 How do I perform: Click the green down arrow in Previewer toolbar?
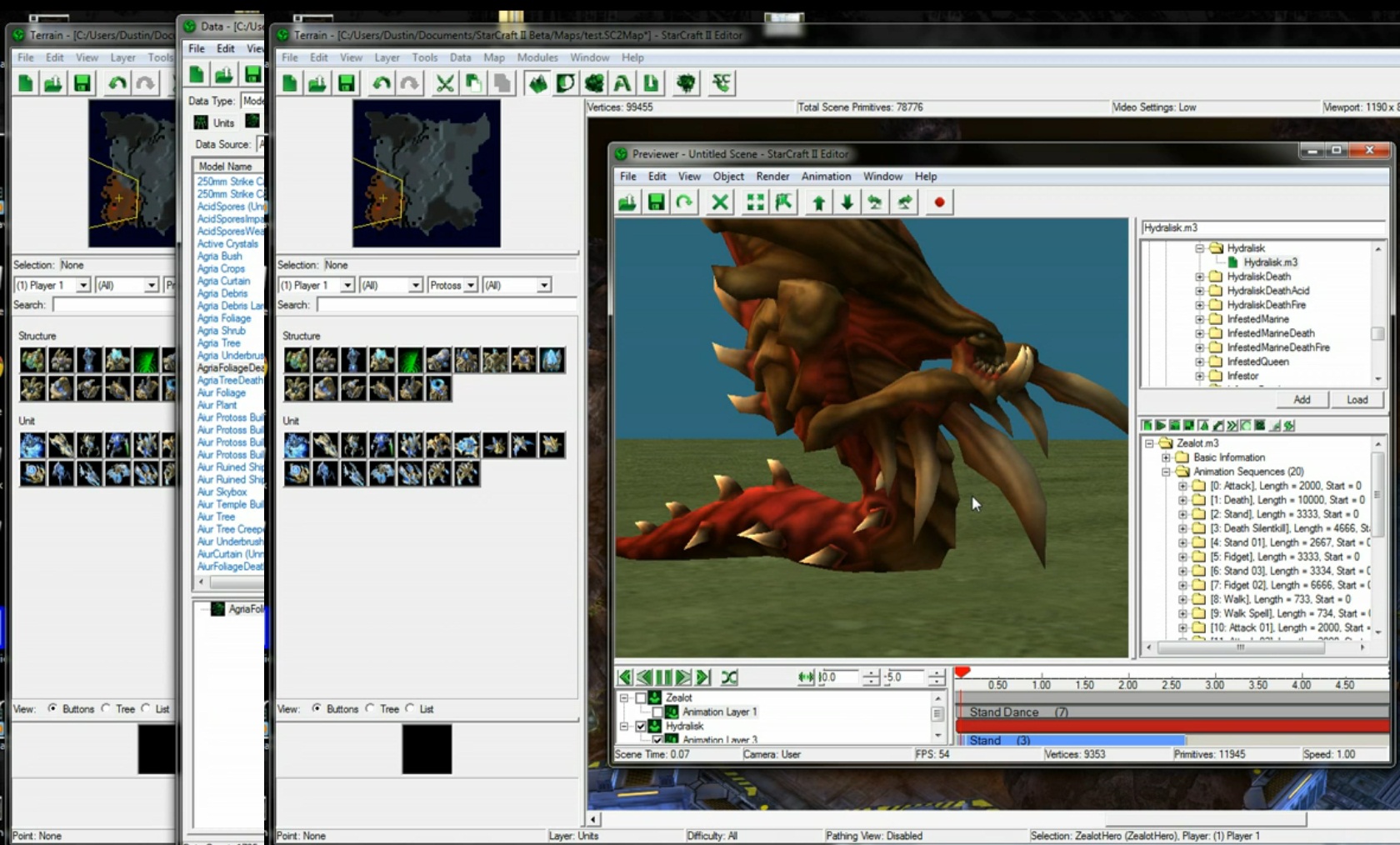click(847, 202)
